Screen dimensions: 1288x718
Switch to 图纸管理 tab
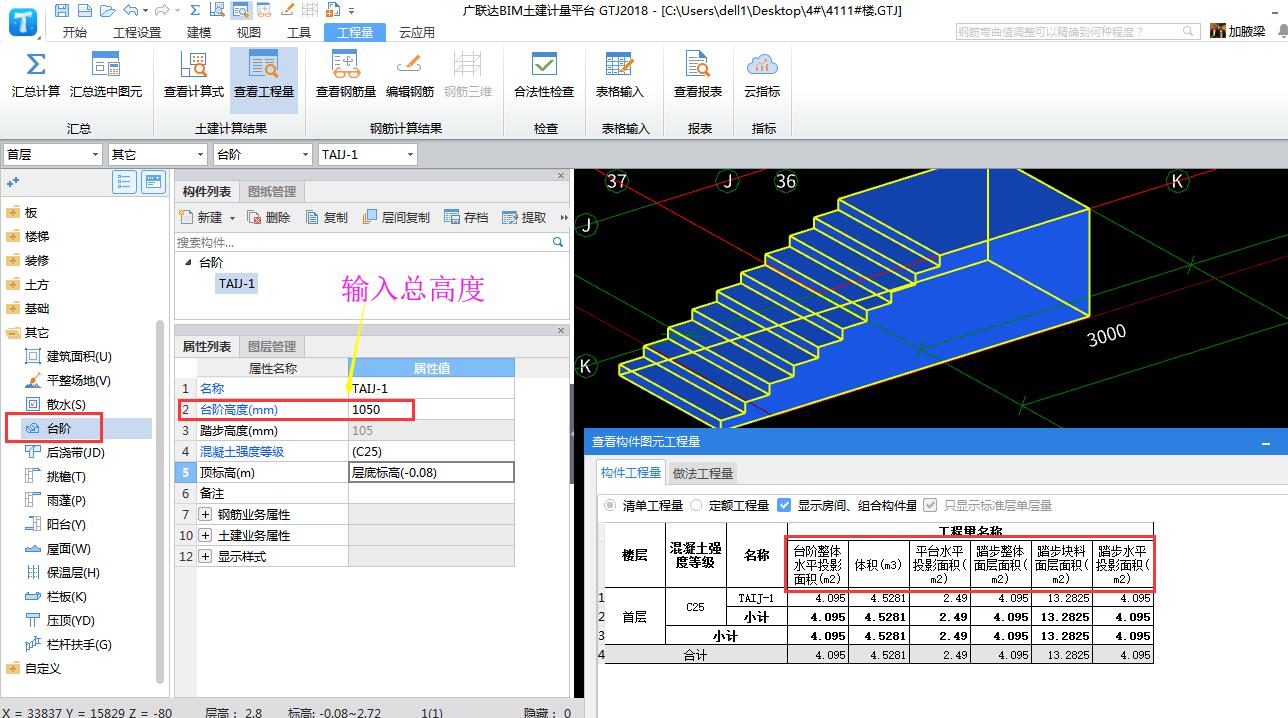tap(272, 191)
